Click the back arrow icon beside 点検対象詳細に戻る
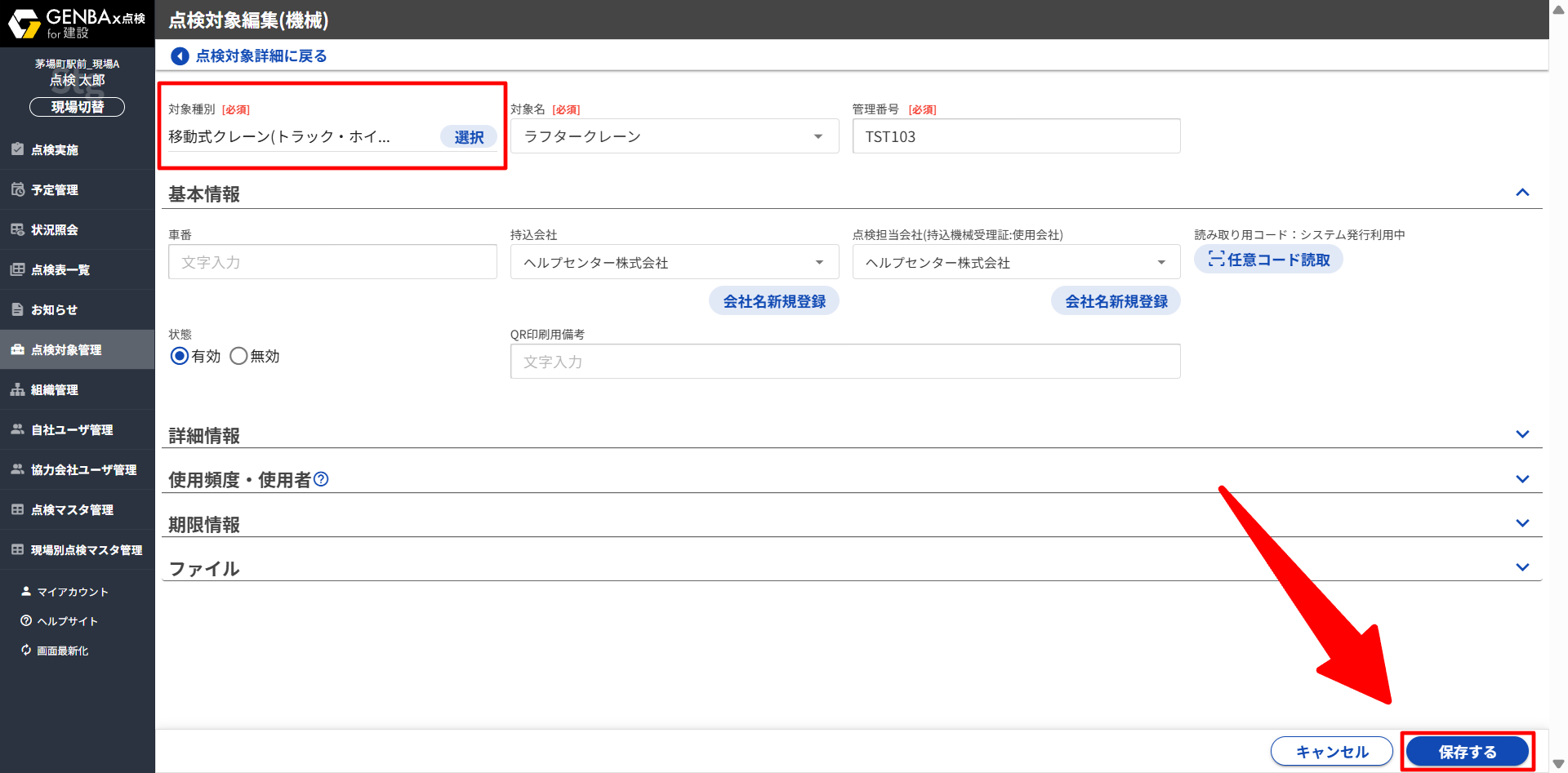Image resolution: width=1568 pixels, height=773 pixels. point(180,56)
